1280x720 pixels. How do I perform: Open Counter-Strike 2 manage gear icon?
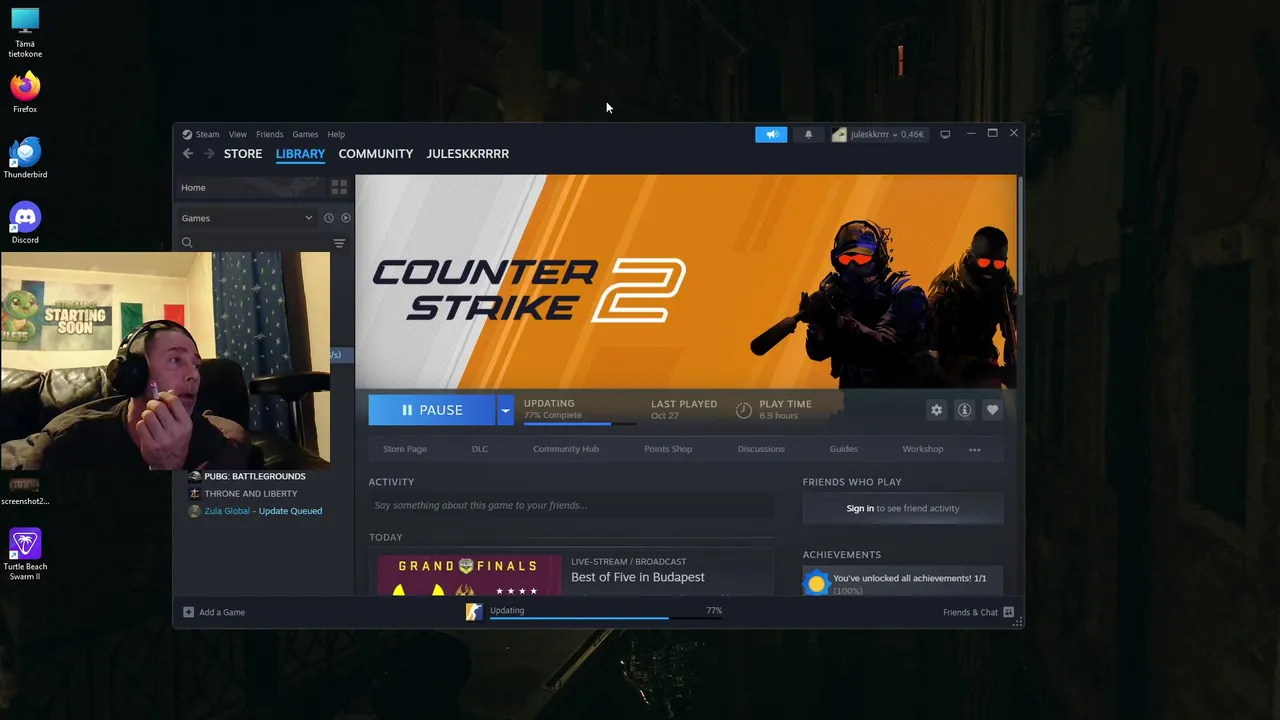click(936, 410)
